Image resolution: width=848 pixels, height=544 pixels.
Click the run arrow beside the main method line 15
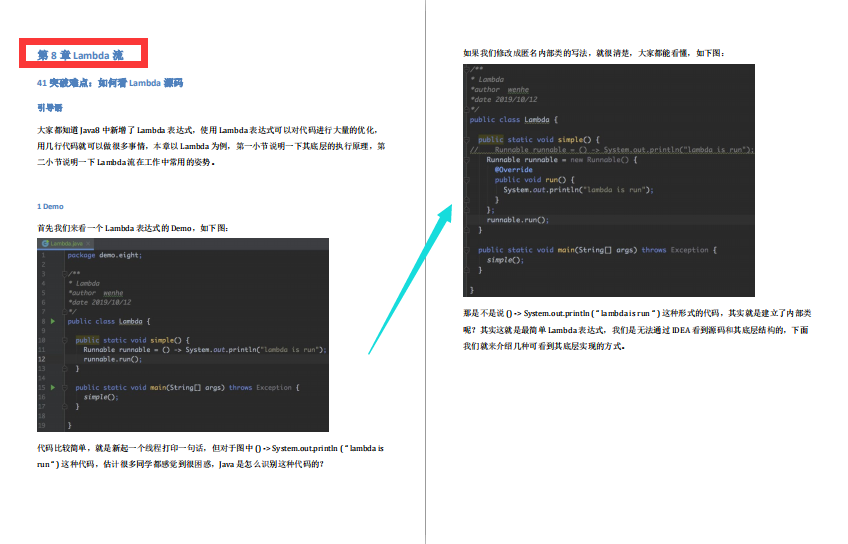pyautogui.click(x=53, y=387)
